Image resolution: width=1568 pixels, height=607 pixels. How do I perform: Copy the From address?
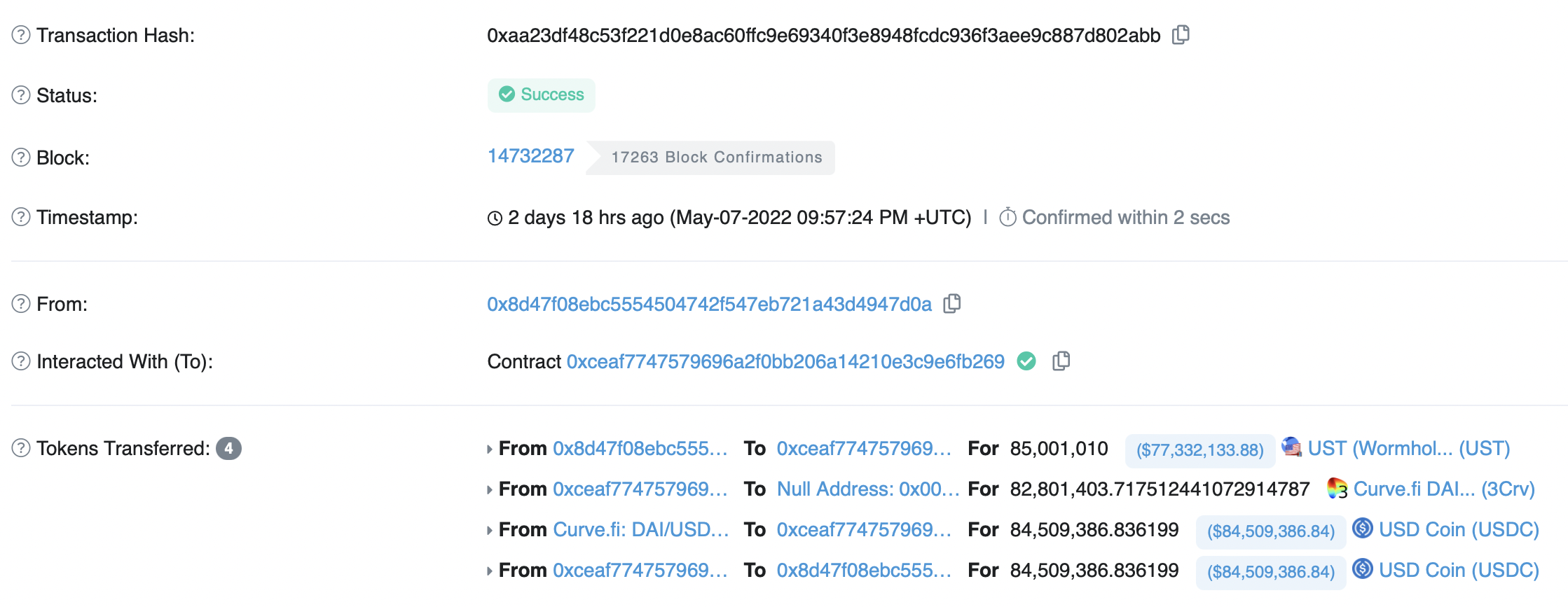pyautogui.click(x=951, y=303)
